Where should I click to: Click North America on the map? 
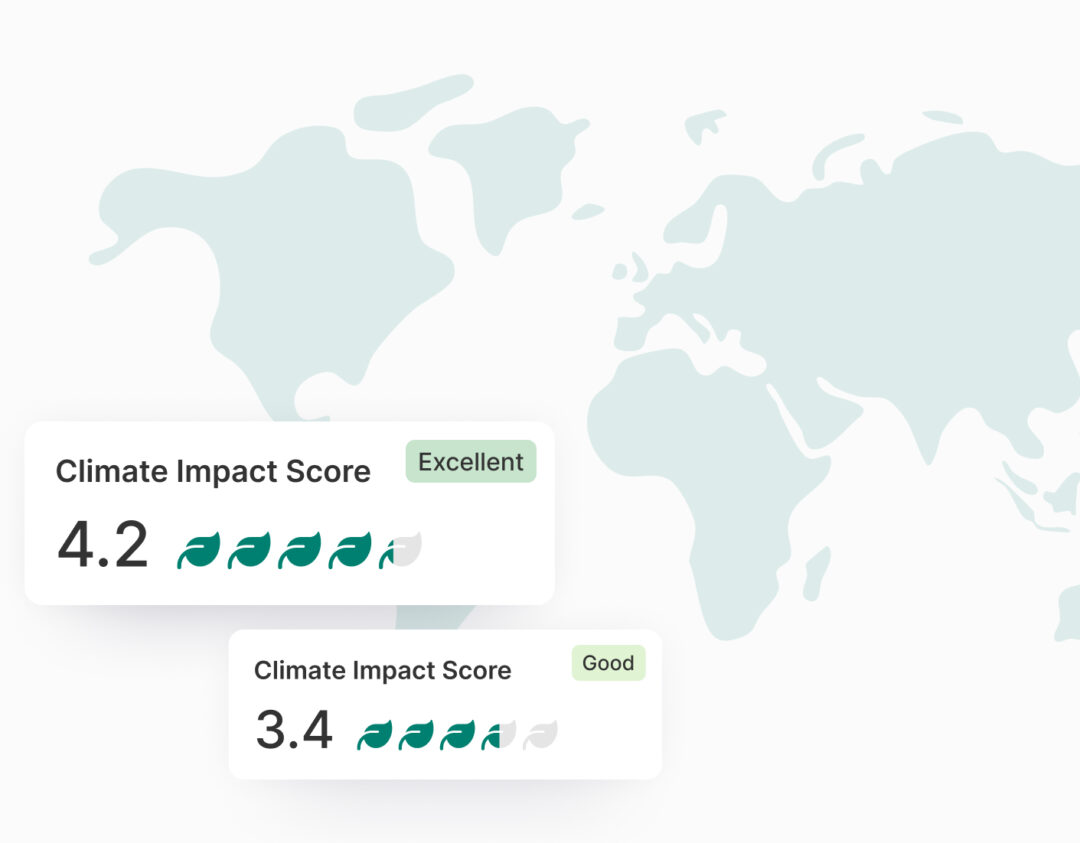tap(300, 250)
